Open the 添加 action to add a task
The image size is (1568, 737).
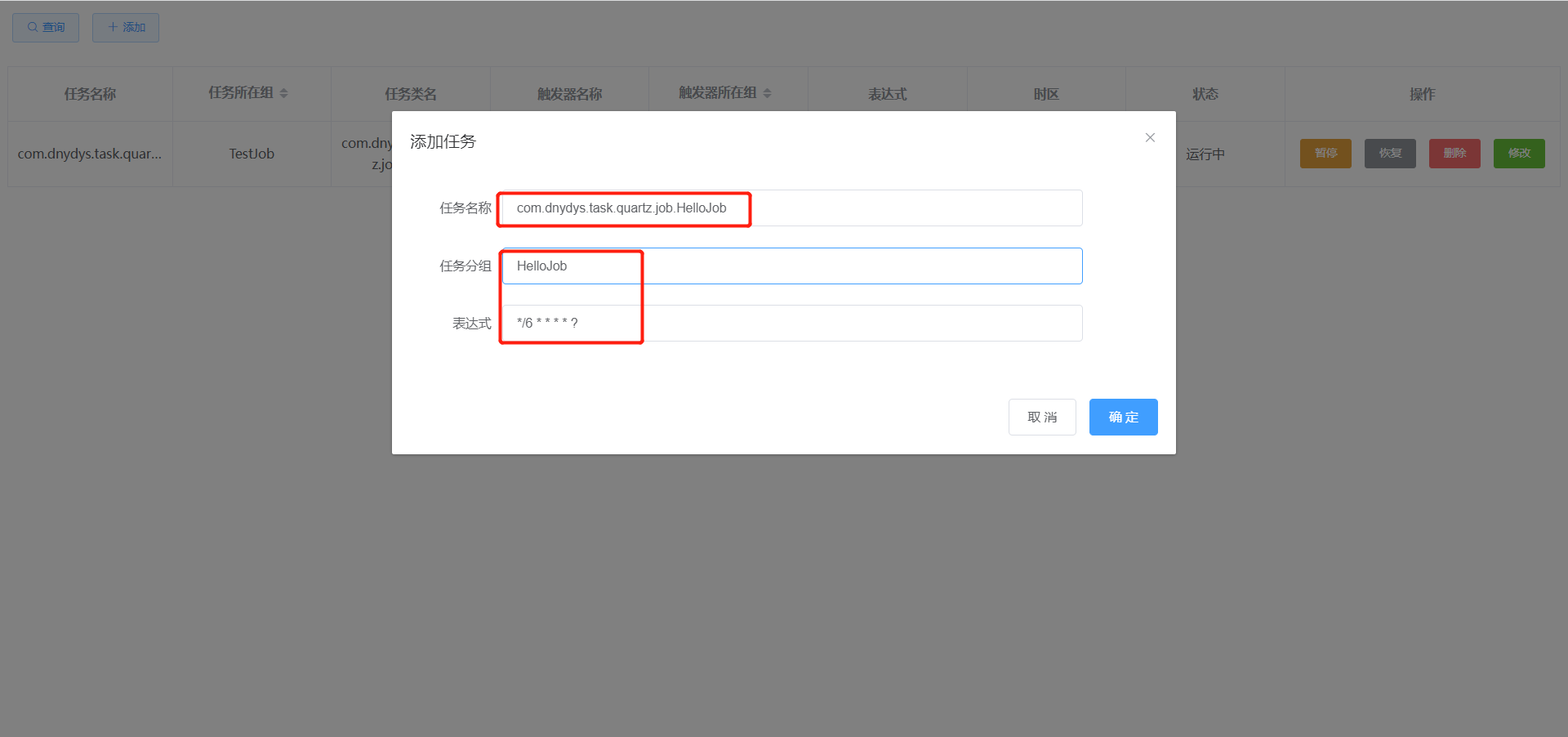coord(125,27)
